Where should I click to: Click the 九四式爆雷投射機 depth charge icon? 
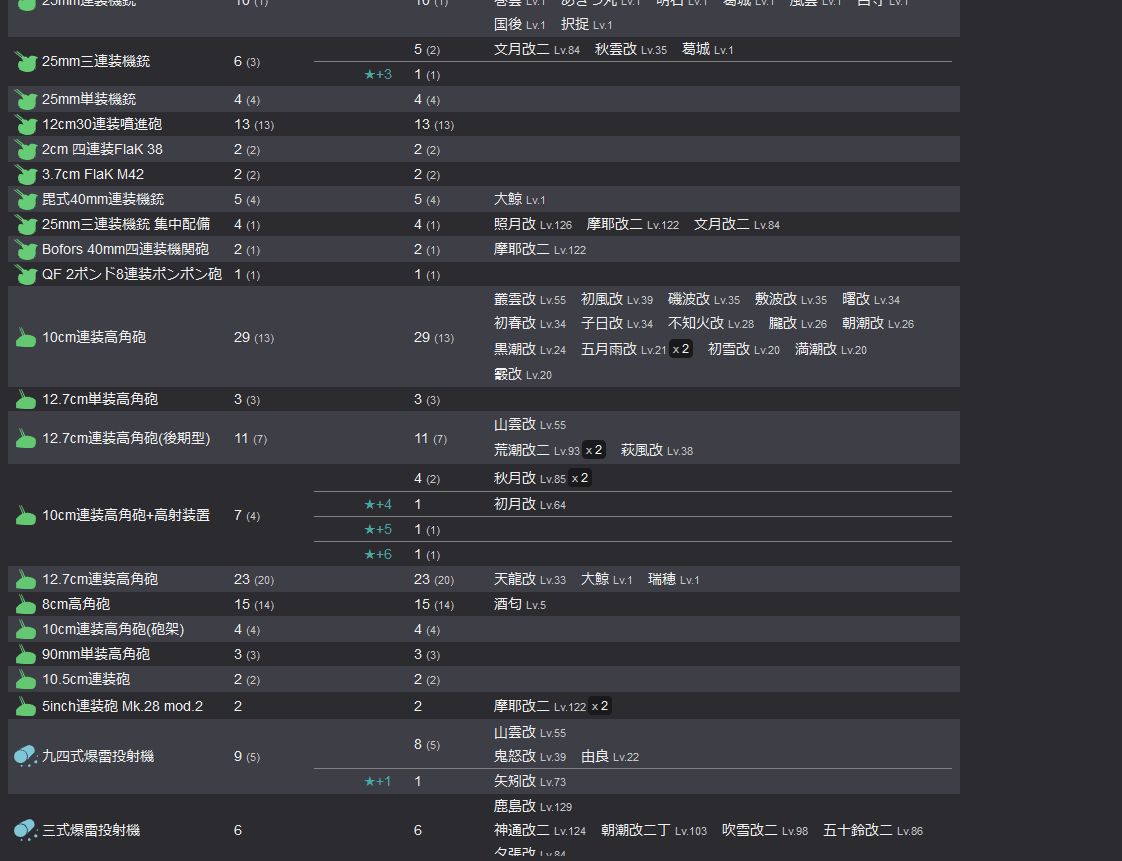point(26,756)
